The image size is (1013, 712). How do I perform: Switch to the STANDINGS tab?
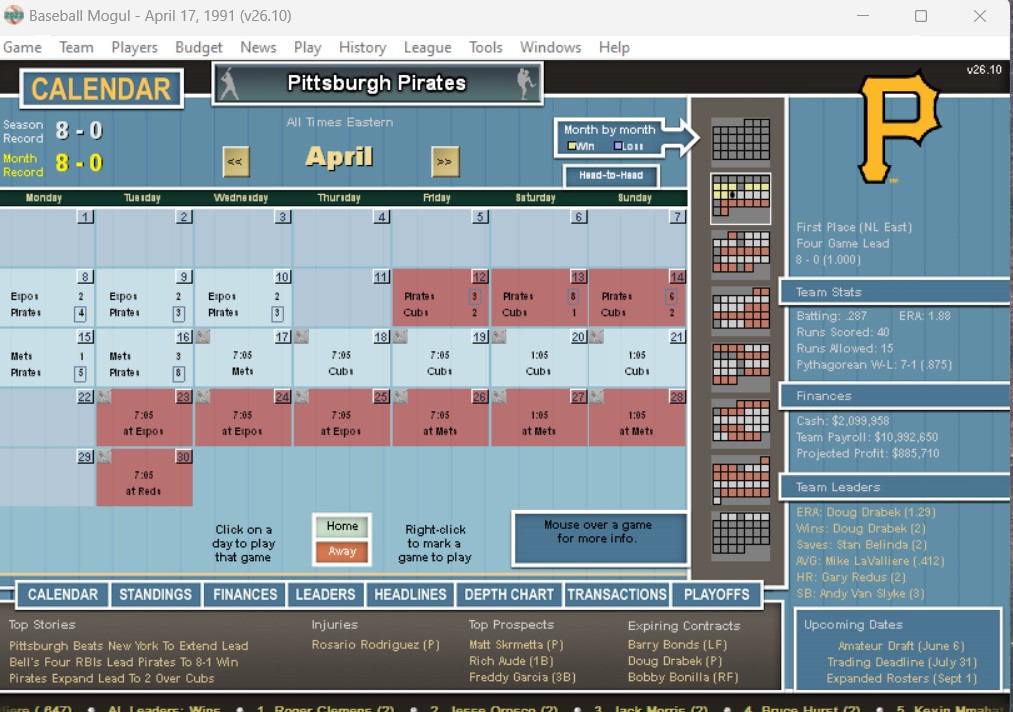[x=155, y=594]
